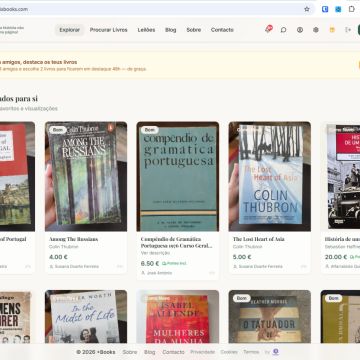This screenshot has height=360, width=360.
Task: Open the dark blue browser extension icon
Action: (x=325, y=9)
